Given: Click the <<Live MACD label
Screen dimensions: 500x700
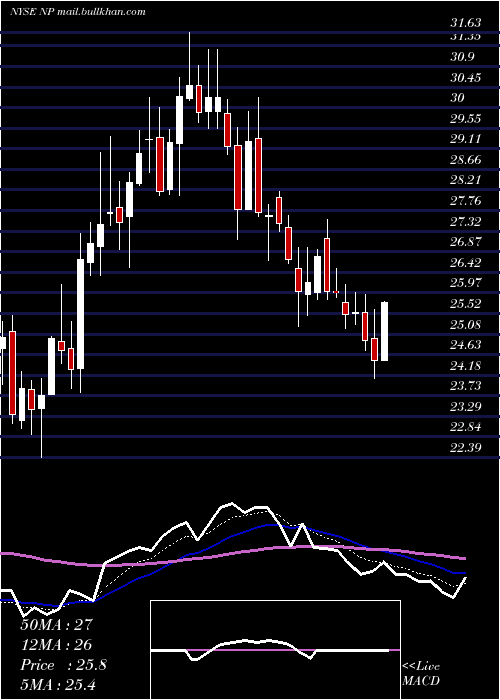Looking at the screenshot, I should 421,673.
